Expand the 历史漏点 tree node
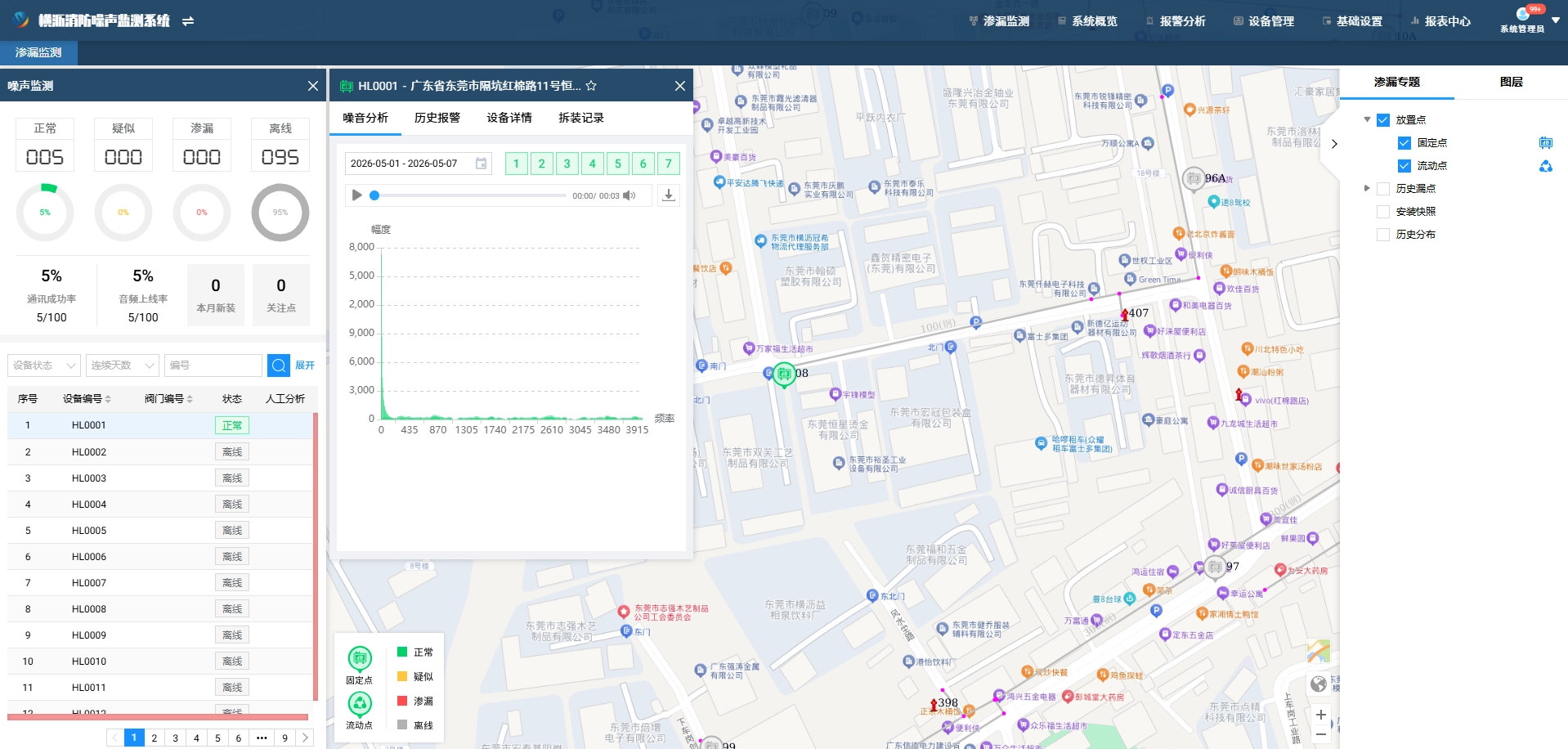Screen dimensions: 1568x749 click(1367, 188)
